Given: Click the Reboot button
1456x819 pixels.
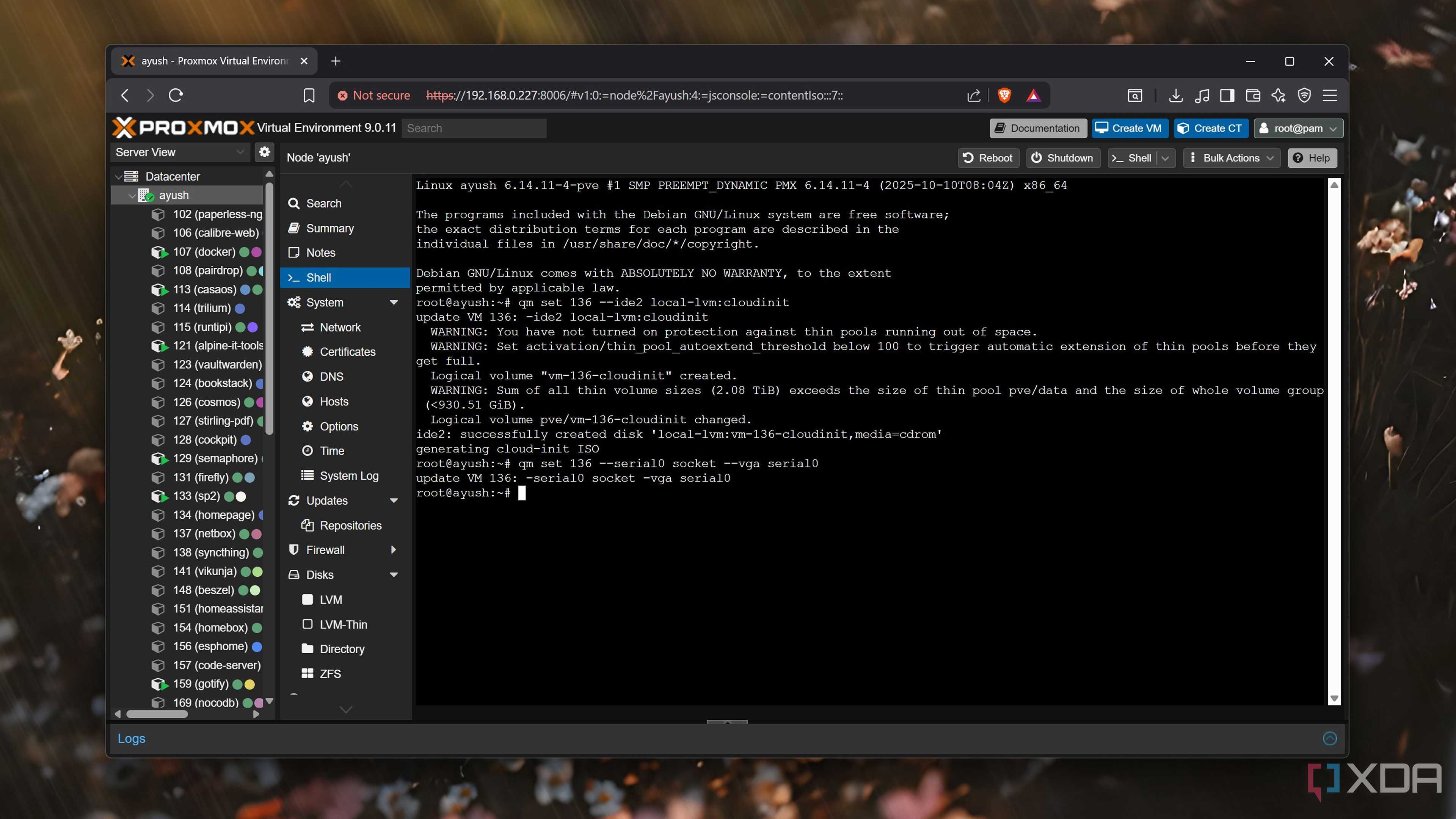Looking at the screenshot, I should pos(988,158).
